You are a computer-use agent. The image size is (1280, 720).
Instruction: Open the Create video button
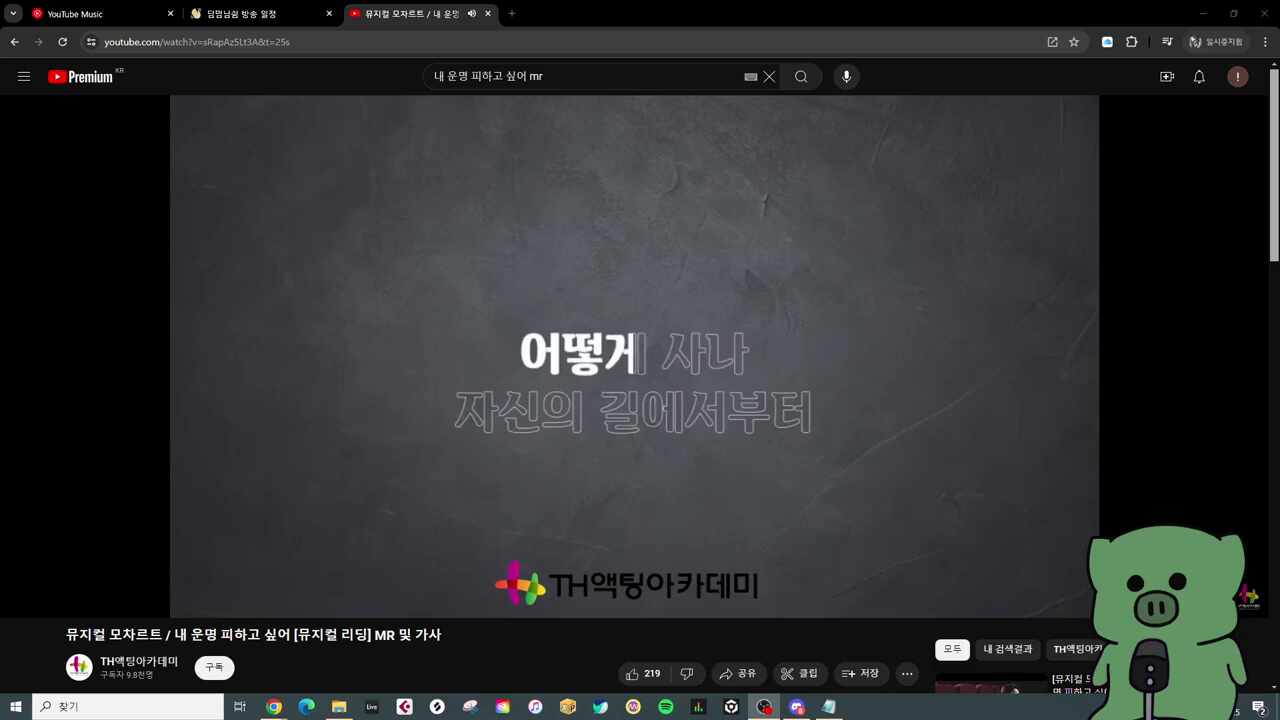click(x=1167, y=77)
